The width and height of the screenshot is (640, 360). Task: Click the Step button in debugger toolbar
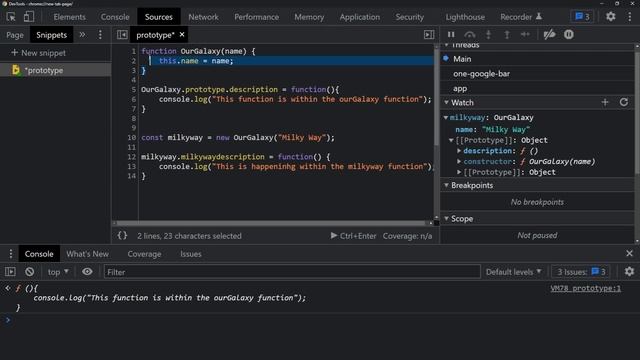[525, 35]
